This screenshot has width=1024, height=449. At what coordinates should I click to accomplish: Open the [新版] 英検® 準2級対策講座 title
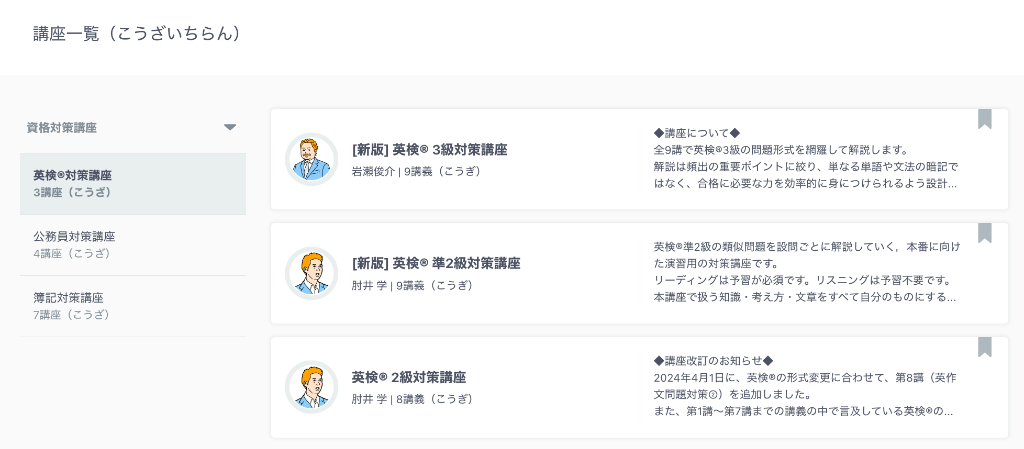click(436, 264)
